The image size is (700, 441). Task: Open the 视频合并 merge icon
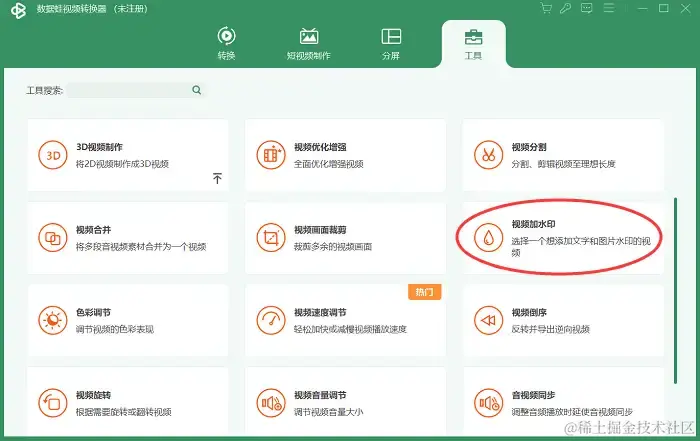[x=53, y=237]
